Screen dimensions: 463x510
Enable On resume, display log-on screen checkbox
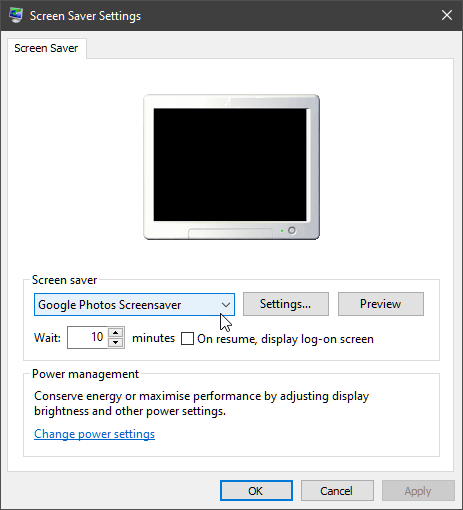(187, 339)
